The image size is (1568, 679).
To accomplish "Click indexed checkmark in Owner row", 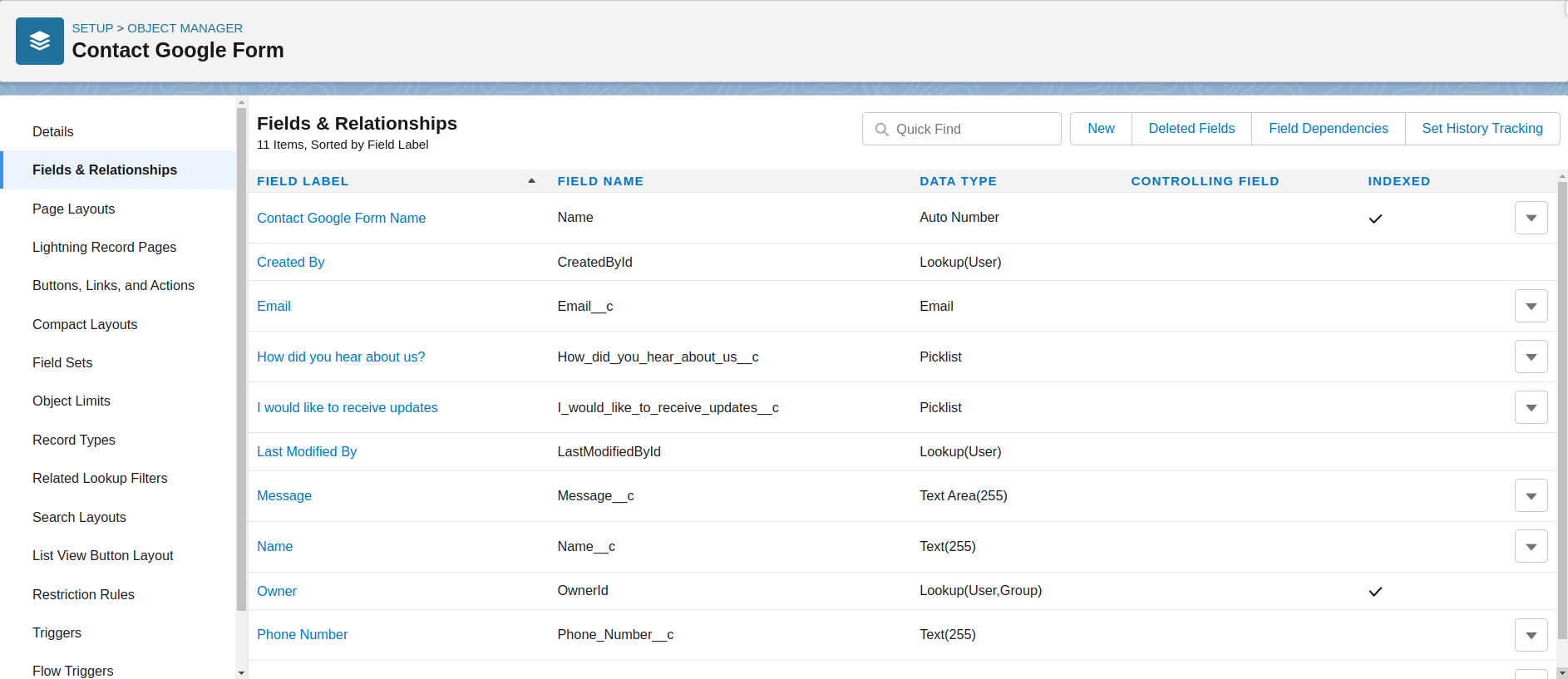I will click(x=1375, y=592).
